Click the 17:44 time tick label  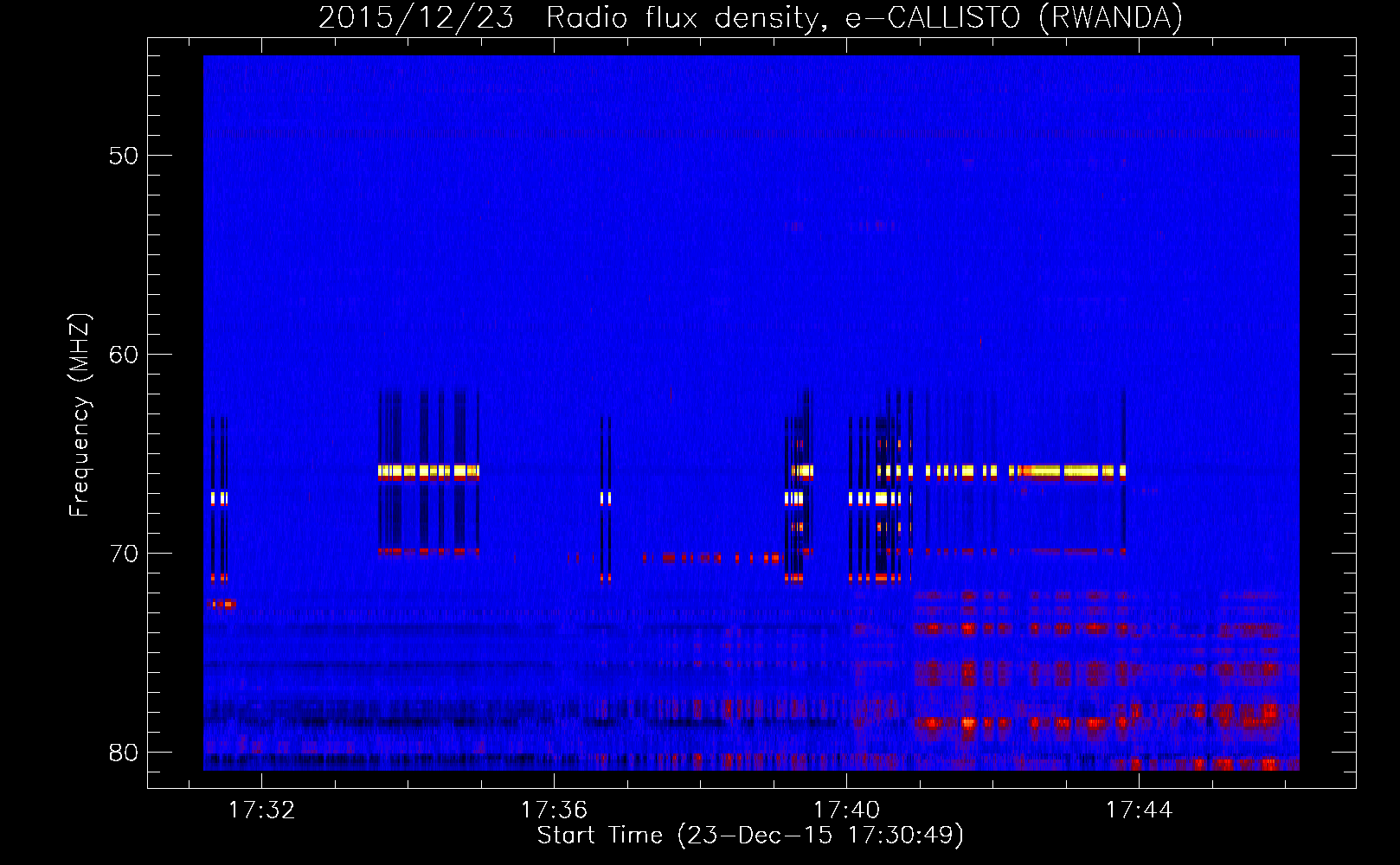(1140, 810)
